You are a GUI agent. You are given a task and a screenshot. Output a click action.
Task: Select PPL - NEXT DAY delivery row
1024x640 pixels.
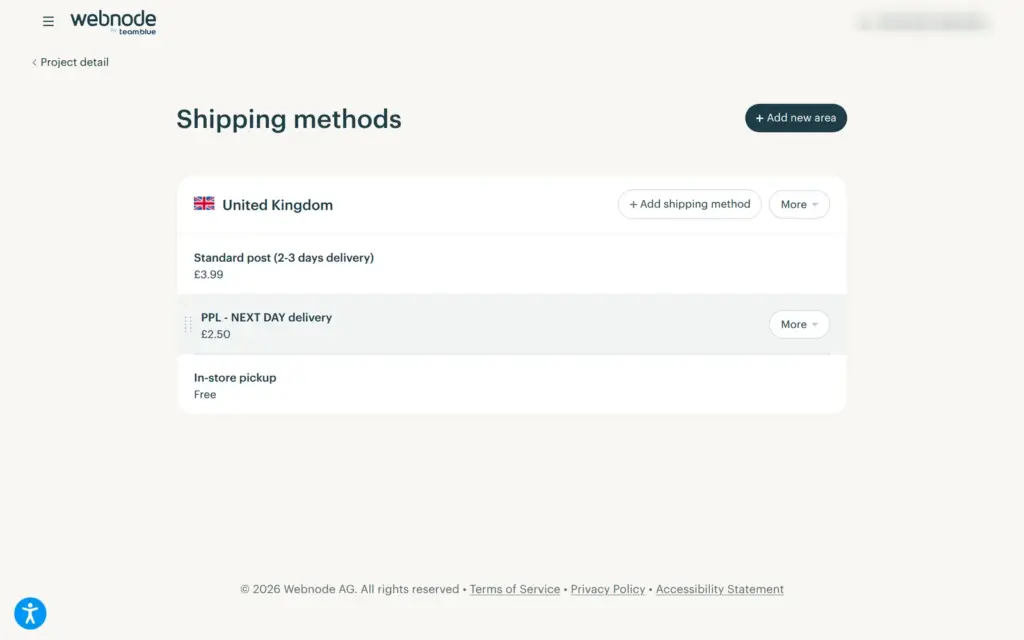pyautogui.click(x=511, y=325)
